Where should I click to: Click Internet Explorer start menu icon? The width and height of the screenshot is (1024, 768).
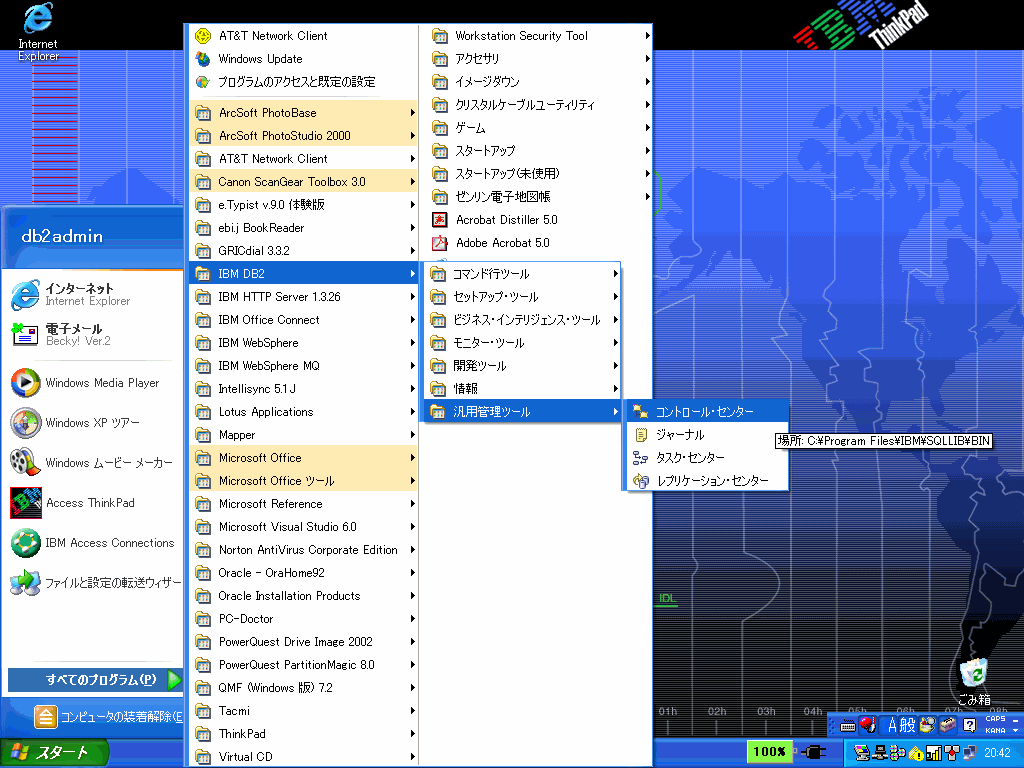click(25, 295)
